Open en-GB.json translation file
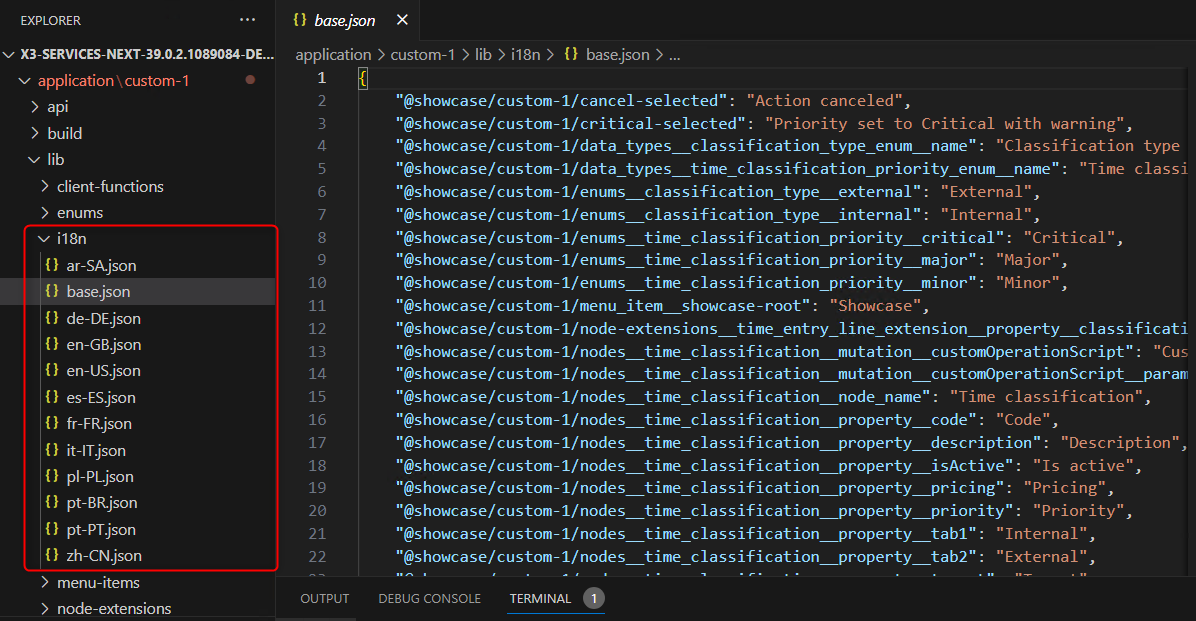Image resolution: width=1196 pixels, height=621 pixels. (104, 344)
